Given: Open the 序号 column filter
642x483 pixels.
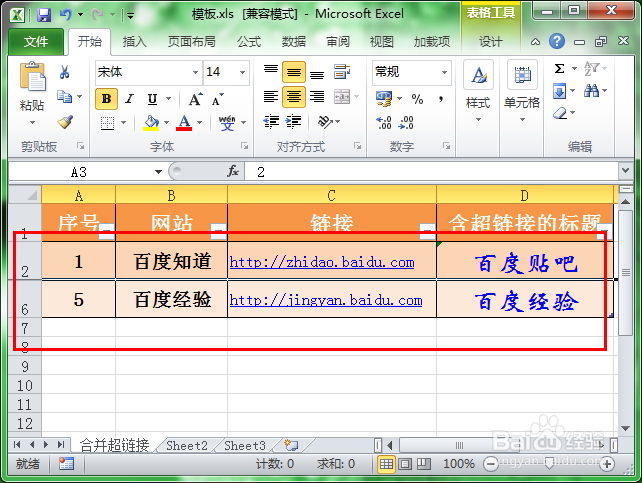Looking at the screenshot, I should (x=107, y=231).
